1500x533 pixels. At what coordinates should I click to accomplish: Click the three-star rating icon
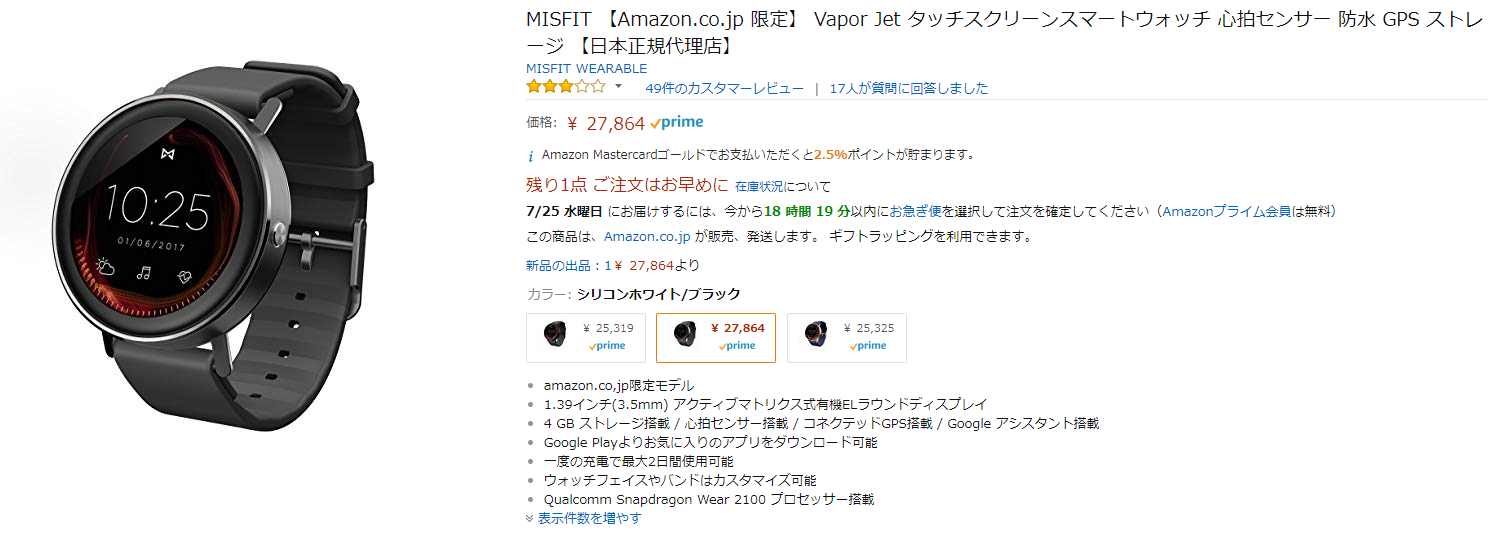565,87
